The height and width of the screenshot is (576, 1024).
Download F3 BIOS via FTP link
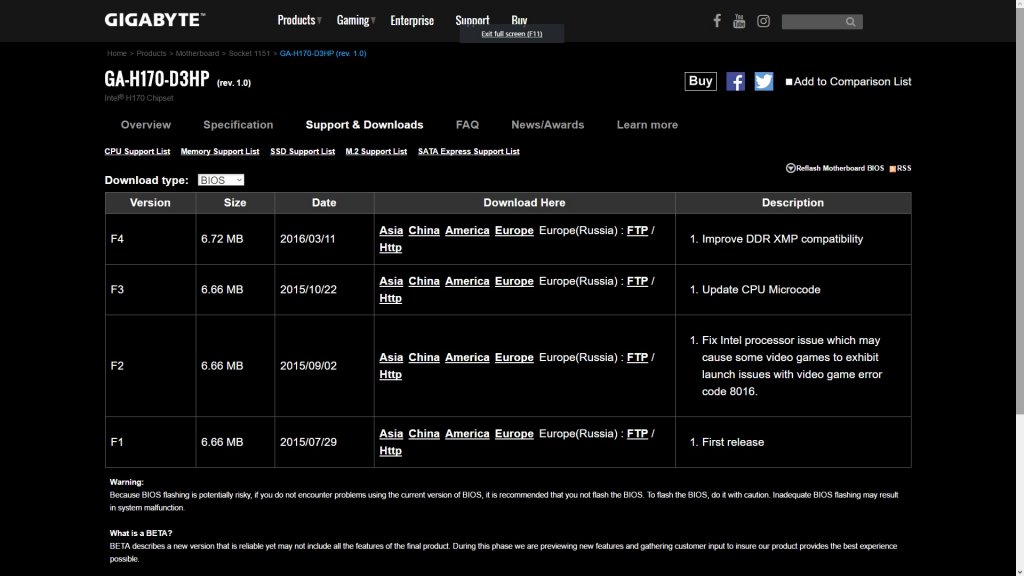637,281
